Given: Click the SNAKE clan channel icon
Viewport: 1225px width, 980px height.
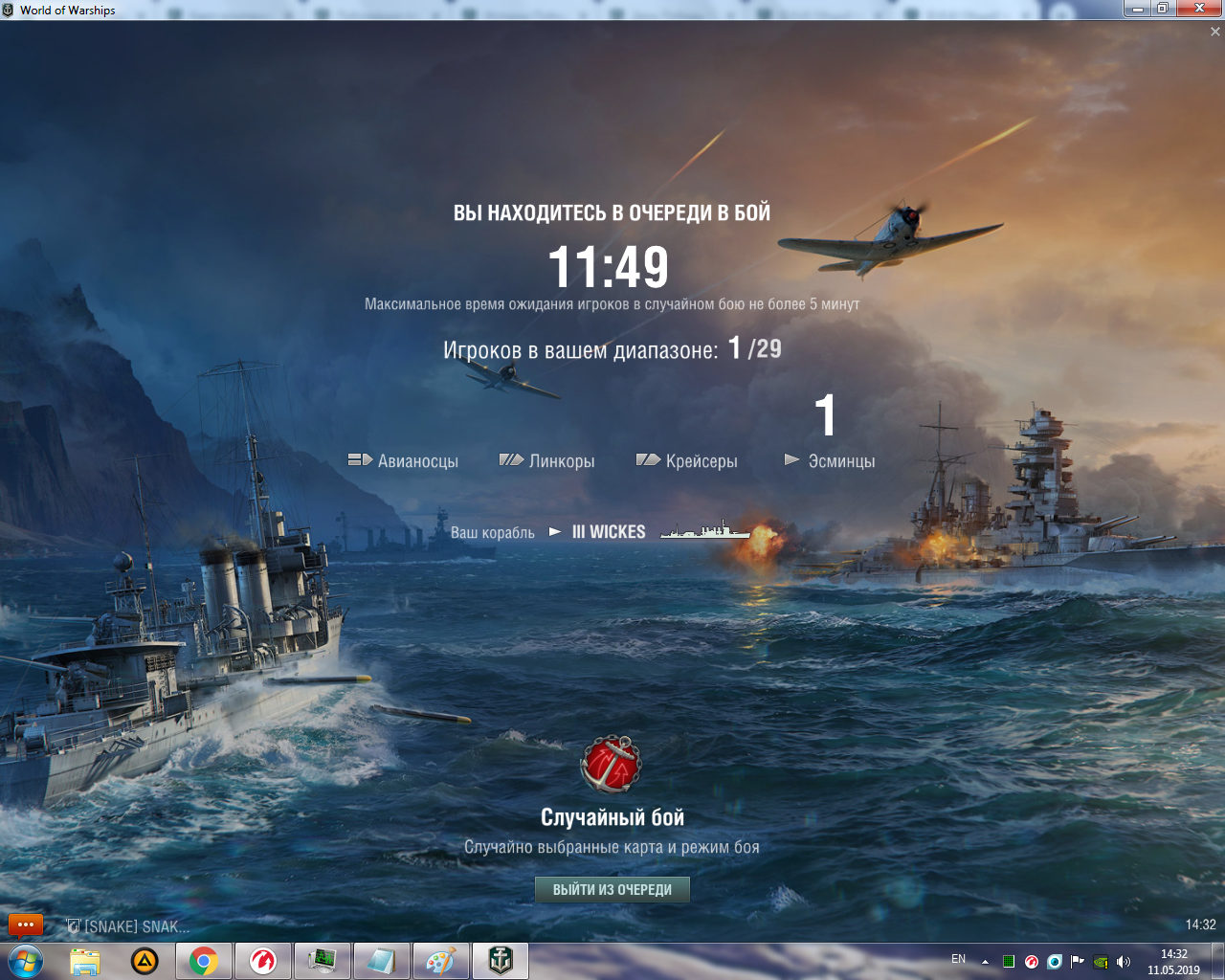Looking at the screenshot, I should click(73, 925).
